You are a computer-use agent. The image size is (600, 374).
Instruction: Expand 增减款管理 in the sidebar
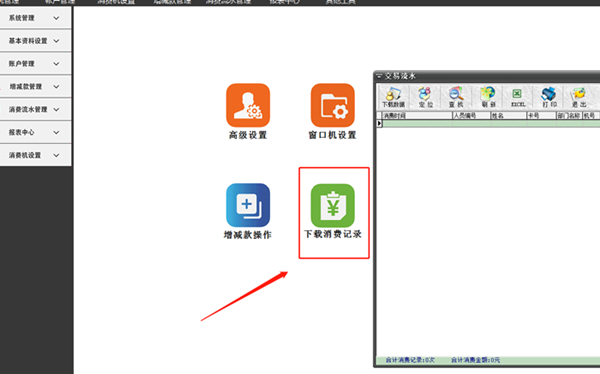coord(35,87)
